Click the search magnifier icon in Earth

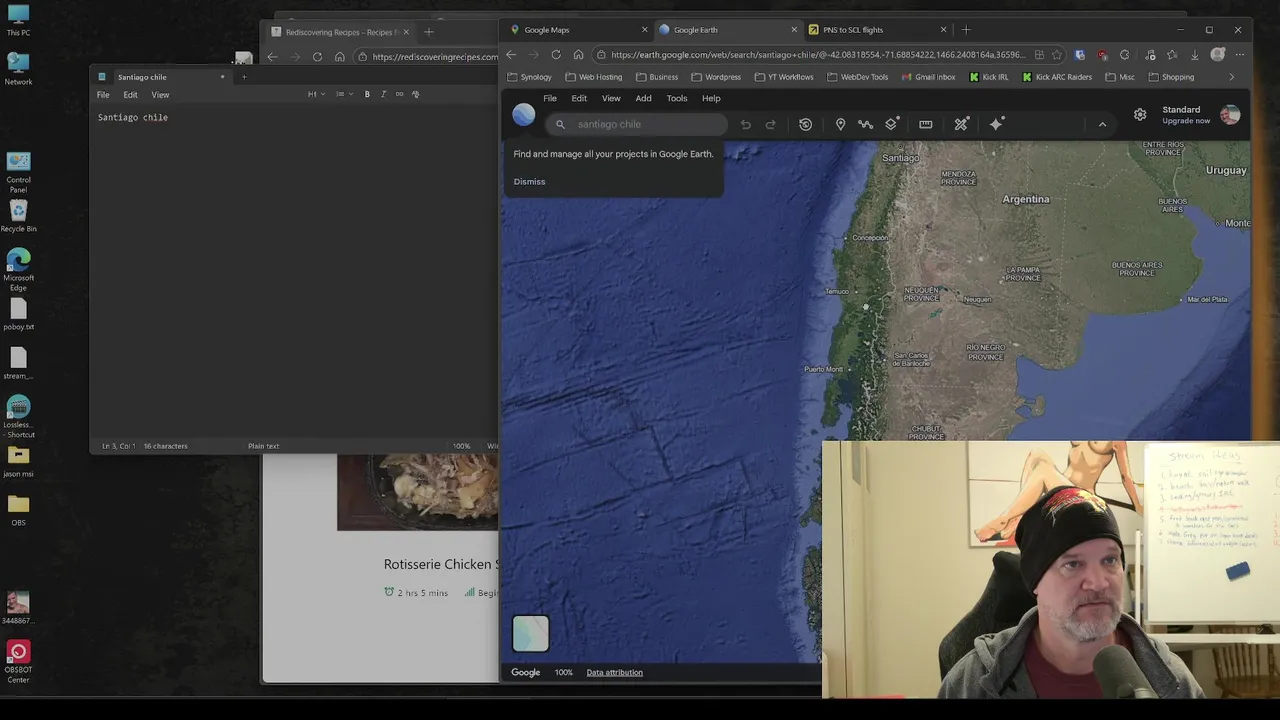pyautogui.click(x=560, y=125)
